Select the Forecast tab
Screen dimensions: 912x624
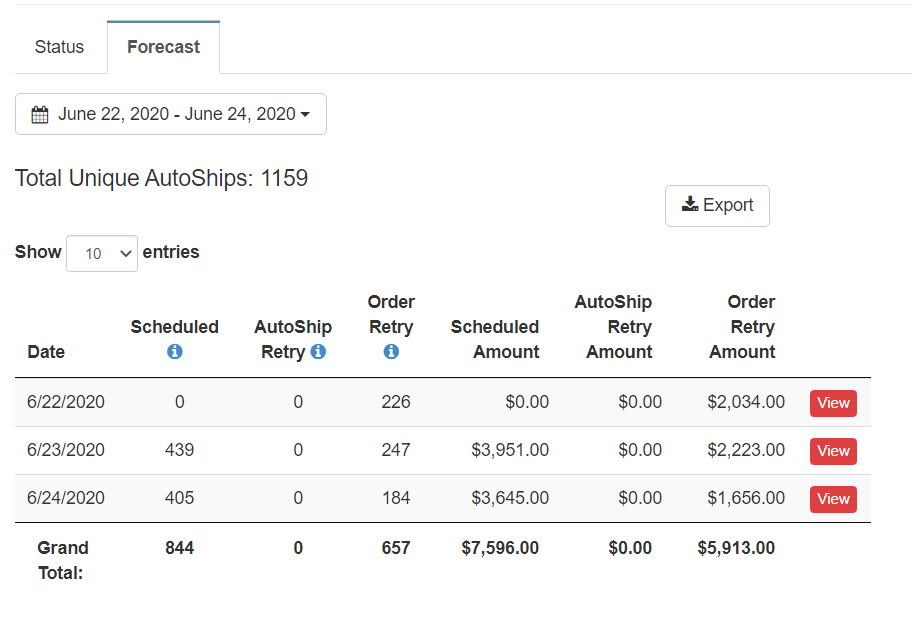(163, 47)
